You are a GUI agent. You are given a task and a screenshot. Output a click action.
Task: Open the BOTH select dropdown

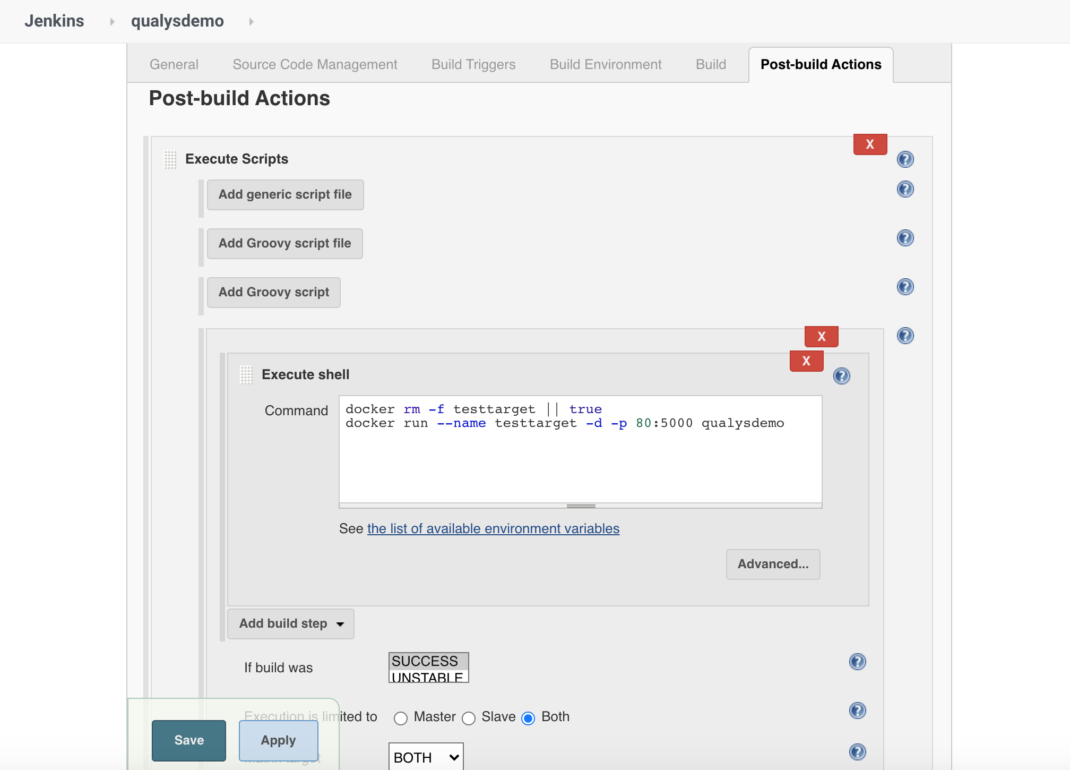click(426, 757)
